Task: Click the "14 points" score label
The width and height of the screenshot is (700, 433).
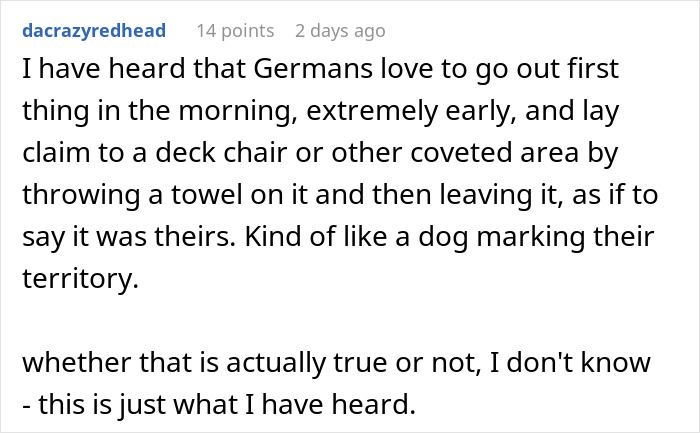Action: (x=233, y=31)
